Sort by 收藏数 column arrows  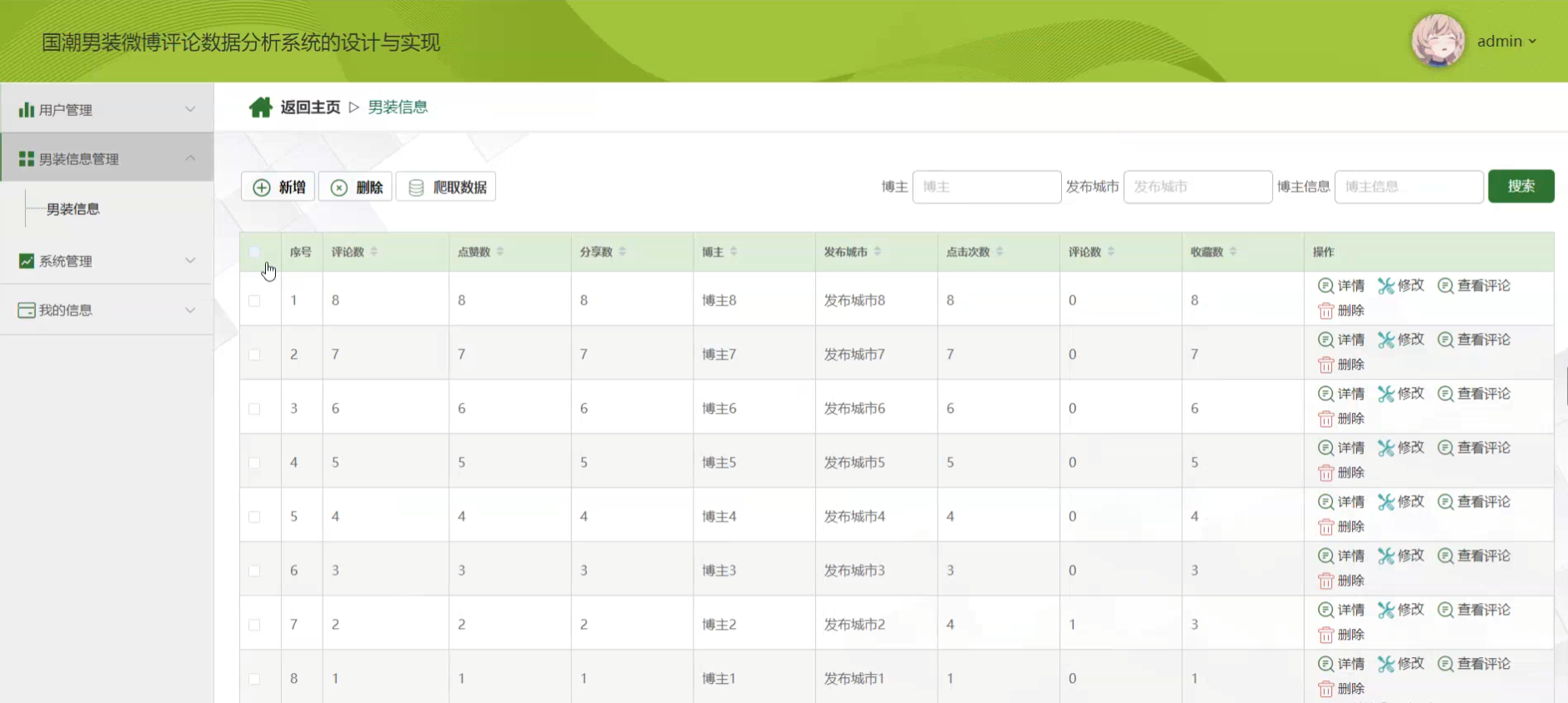(1233, 252)
